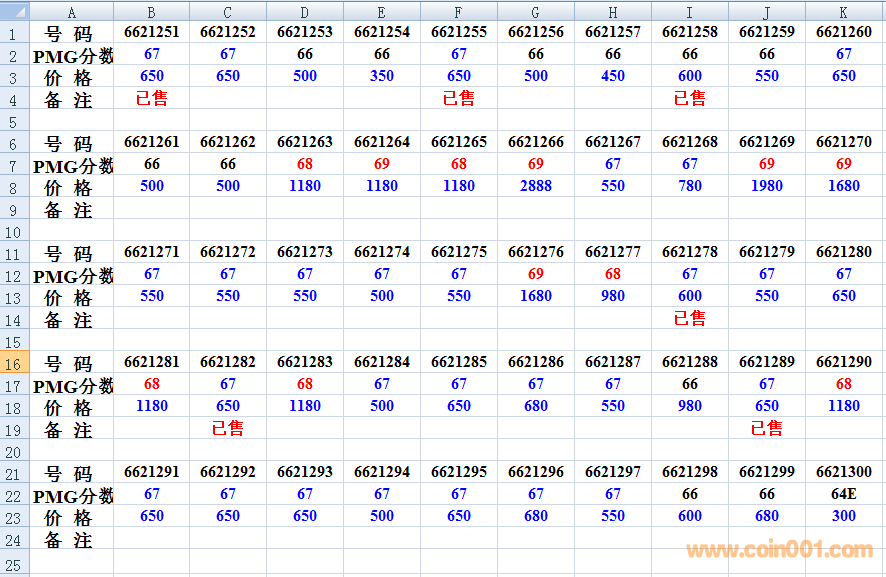Select the cell with serial 6621251

(152, 32)
